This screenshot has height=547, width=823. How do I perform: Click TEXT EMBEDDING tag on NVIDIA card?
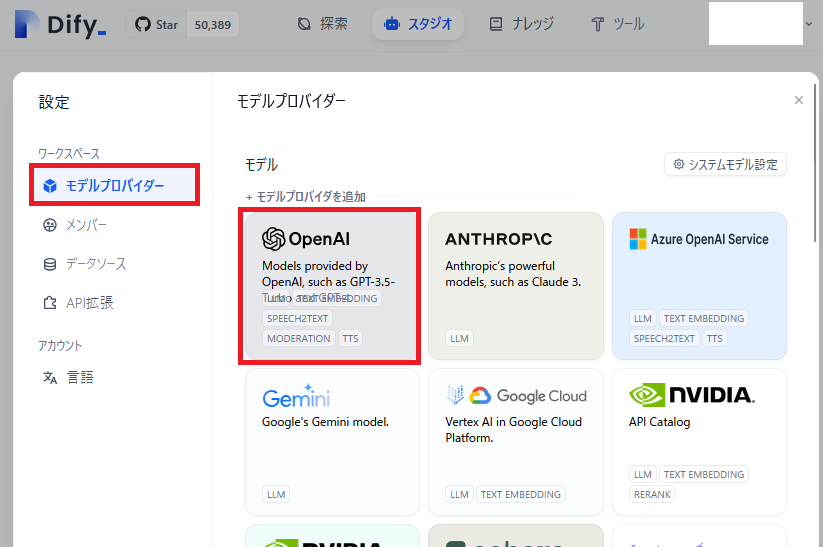coord(704,475)
